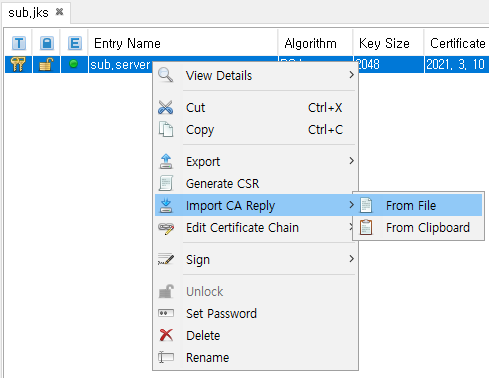Click the Sign pen icon
The image size is (489, 378).
click(x=166, y=259)
